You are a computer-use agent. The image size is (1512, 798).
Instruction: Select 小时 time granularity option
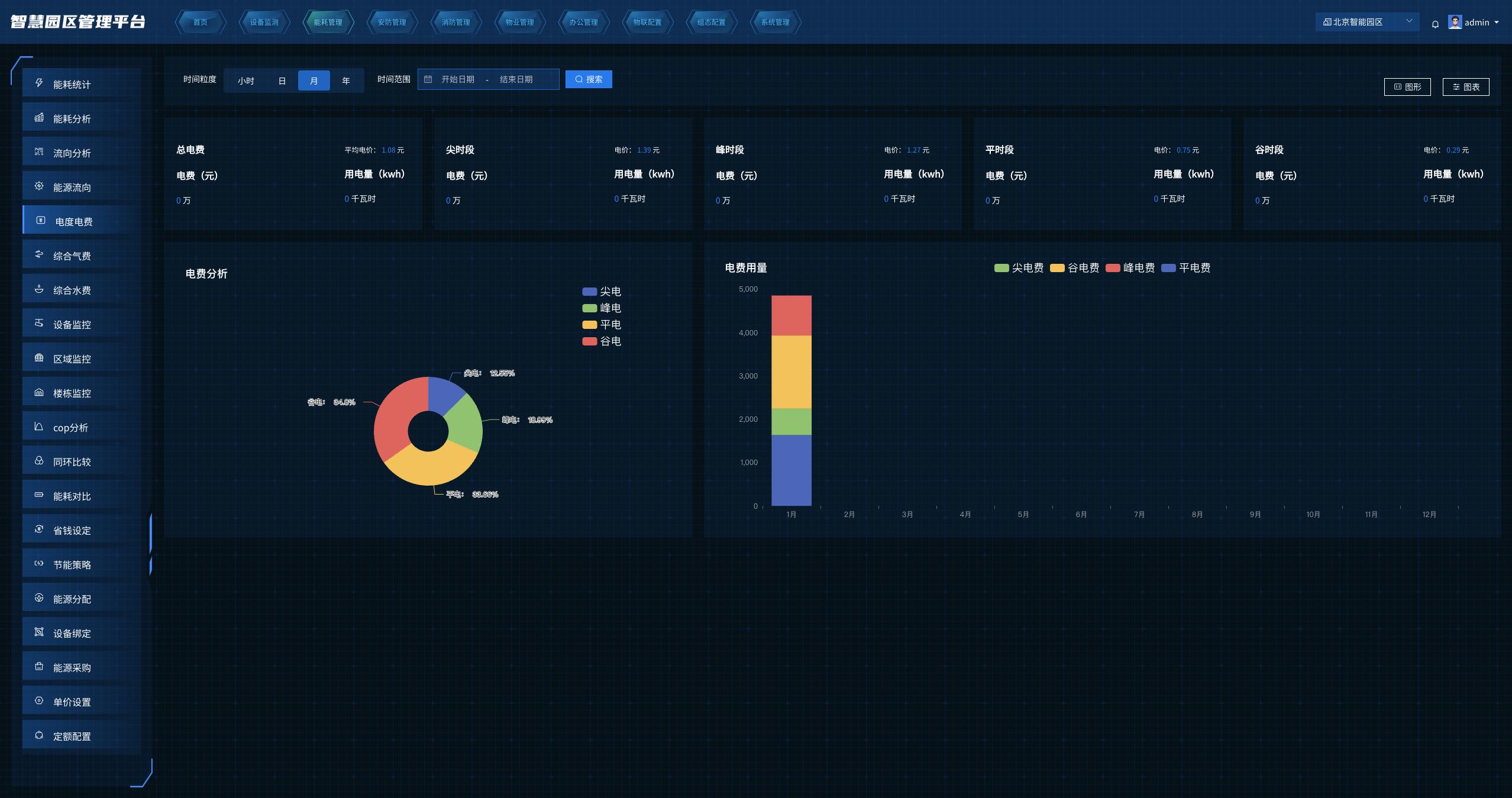tap(245, 80)
